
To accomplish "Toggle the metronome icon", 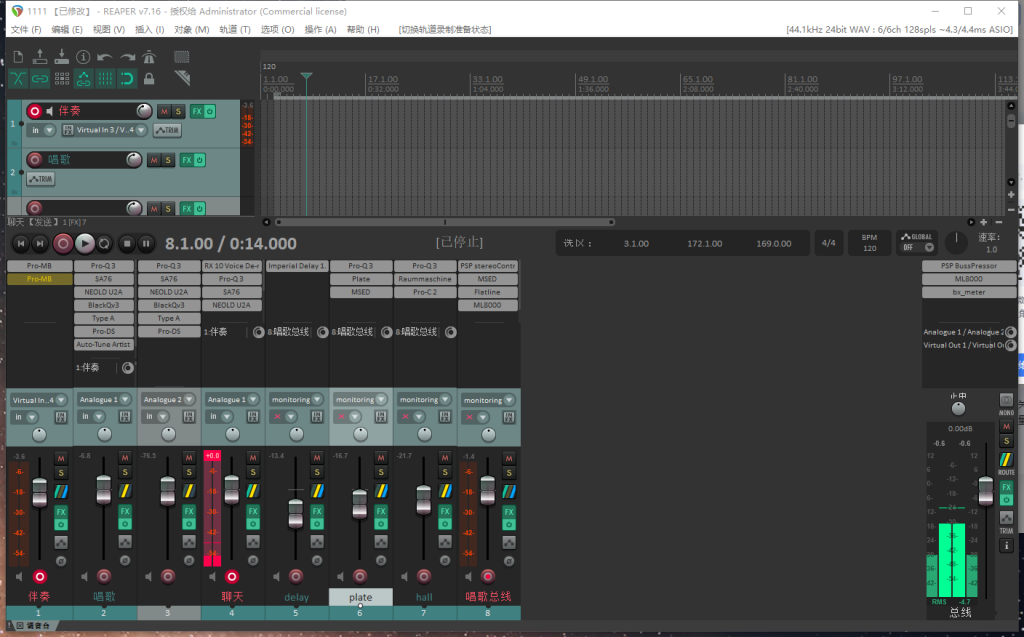I will tap(149, 57).
